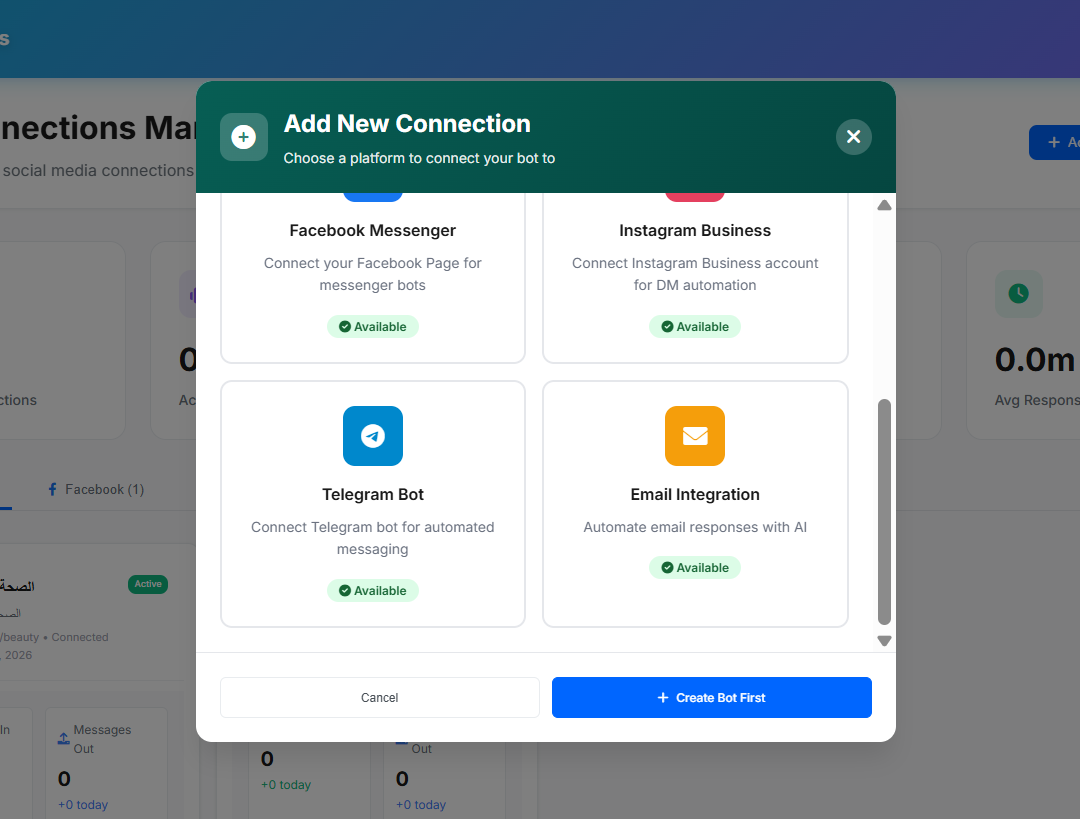Image resolution: width=1080 pixels, height=819 pixels.
Task: Click the Create Bot First button
Action: (x=711, y=698)
